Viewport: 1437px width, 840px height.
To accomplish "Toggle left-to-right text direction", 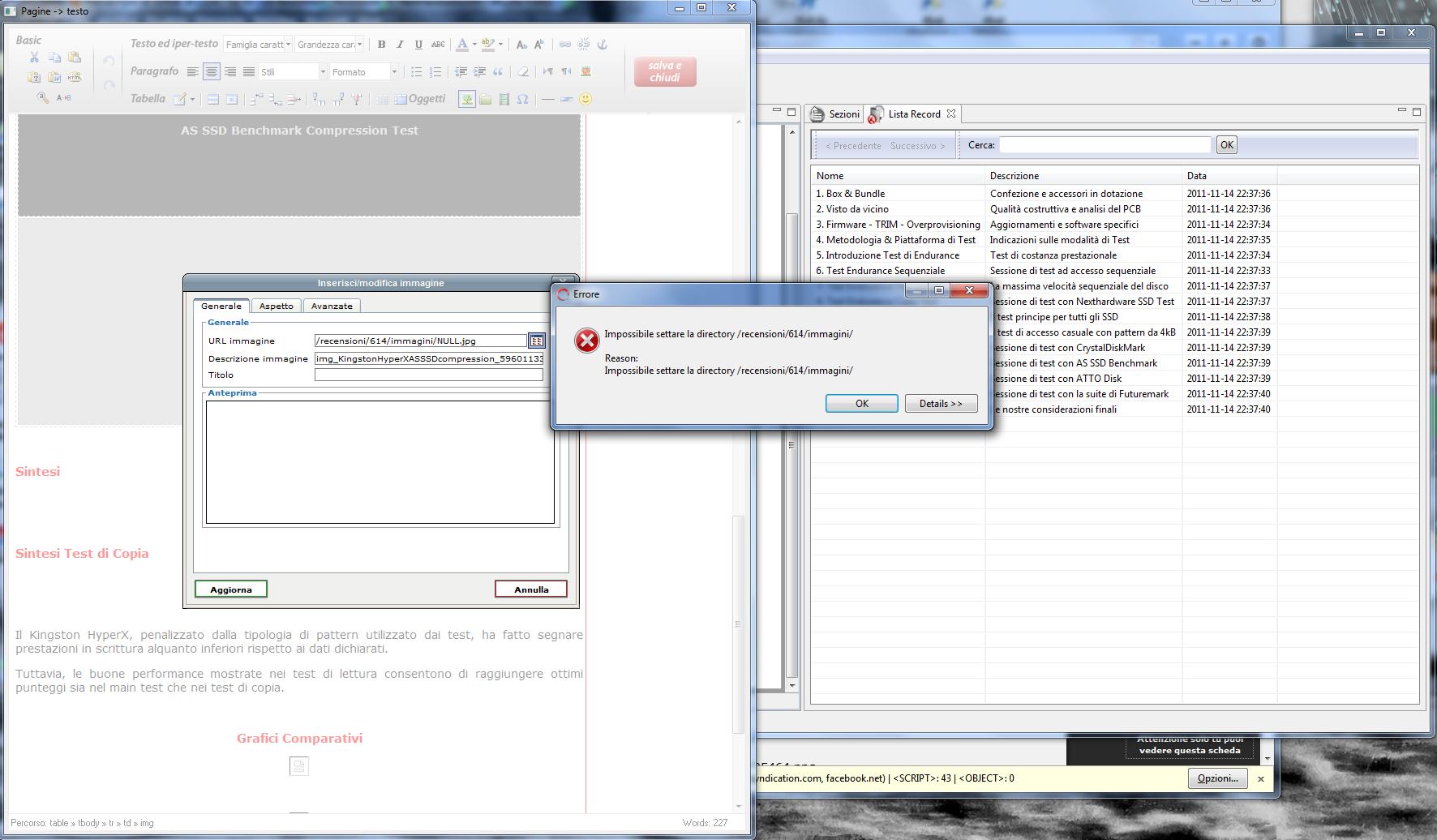I will [548, 71].
